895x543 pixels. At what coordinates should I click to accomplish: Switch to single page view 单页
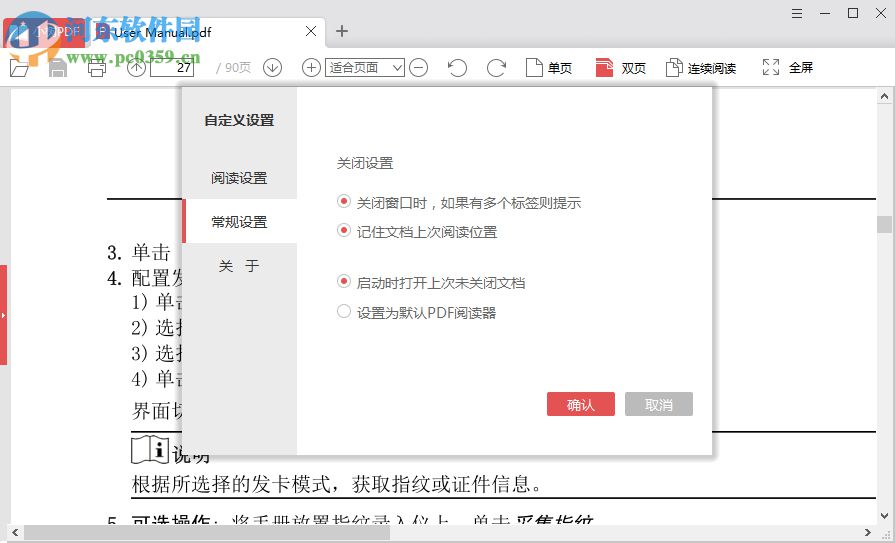549,67
